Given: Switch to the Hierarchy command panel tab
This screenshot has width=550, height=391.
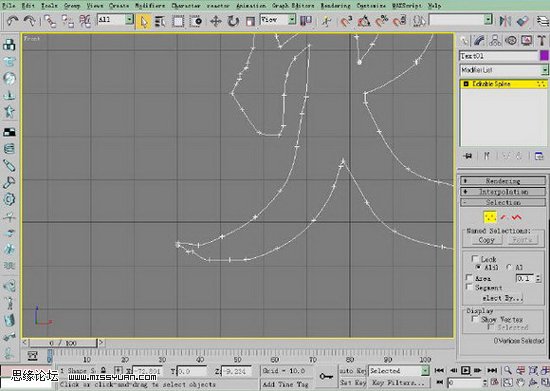Looking at the screenshot, I should 495,41.
